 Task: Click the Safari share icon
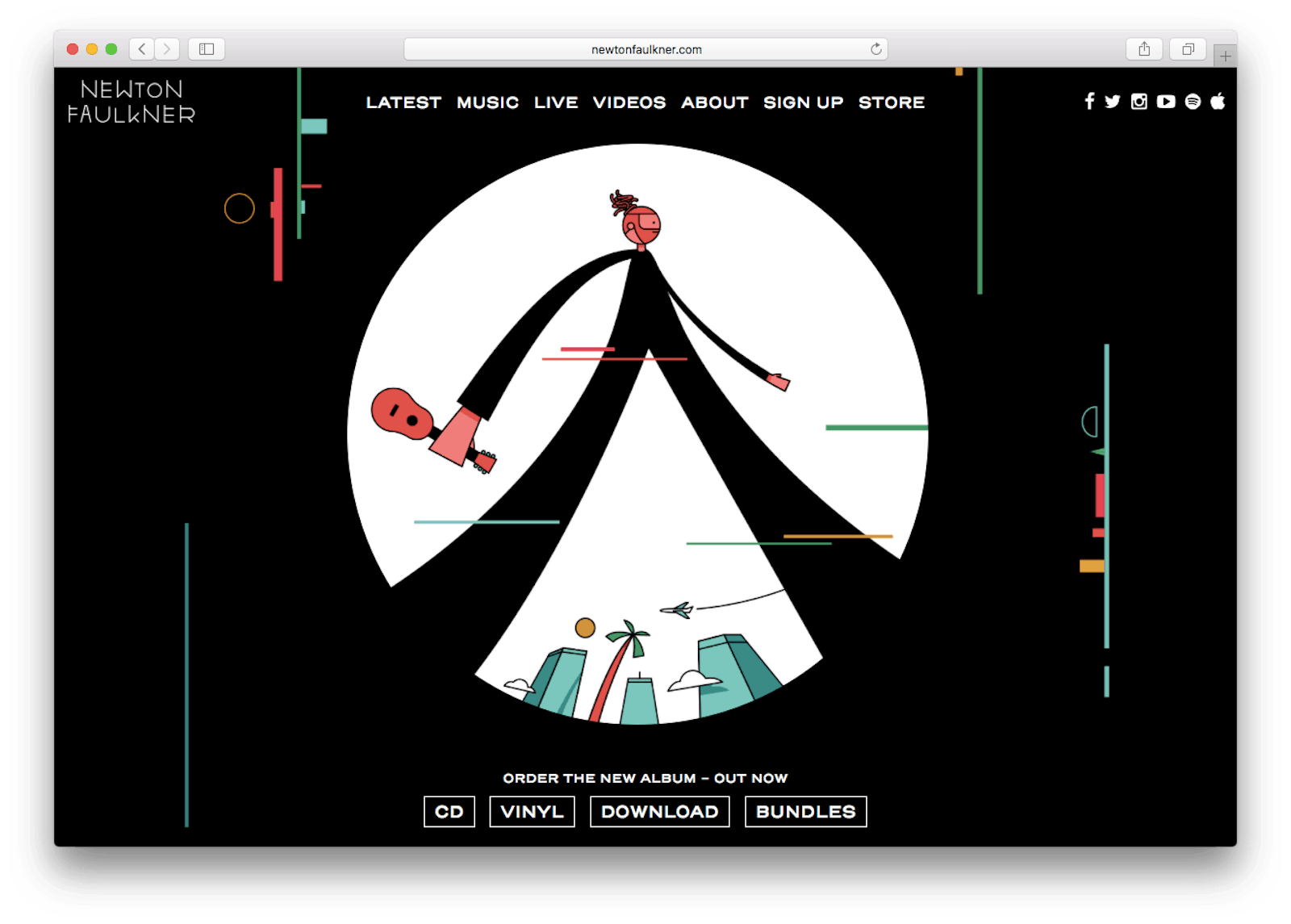(1144, 49)
